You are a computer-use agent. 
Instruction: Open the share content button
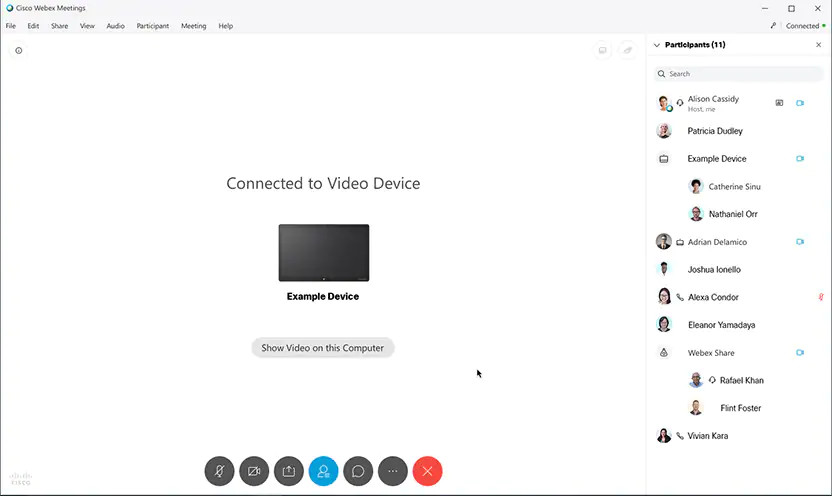tap(289, 471)
